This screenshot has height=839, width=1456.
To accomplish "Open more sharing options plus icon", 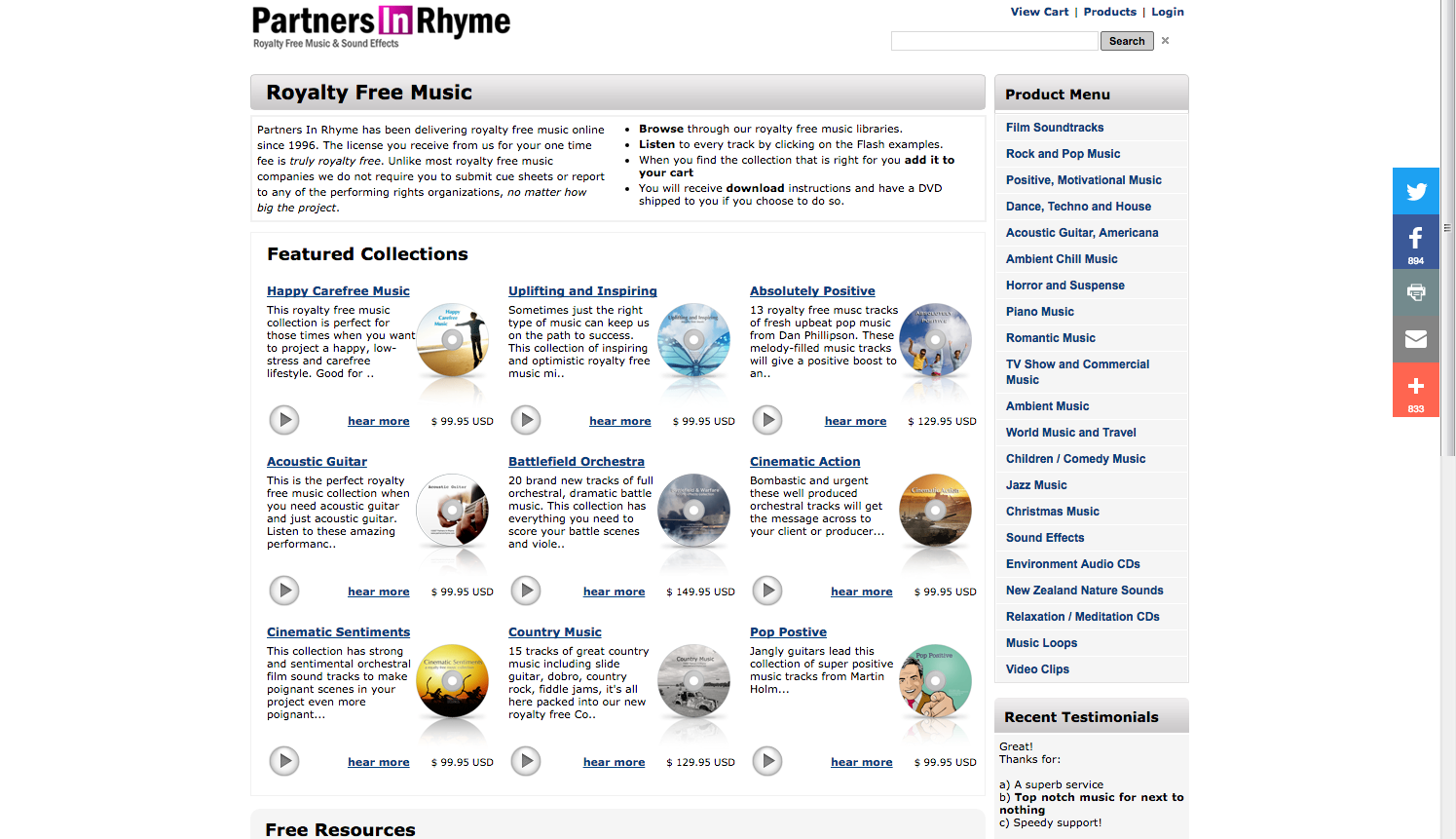I will [x=1416, y=390].
